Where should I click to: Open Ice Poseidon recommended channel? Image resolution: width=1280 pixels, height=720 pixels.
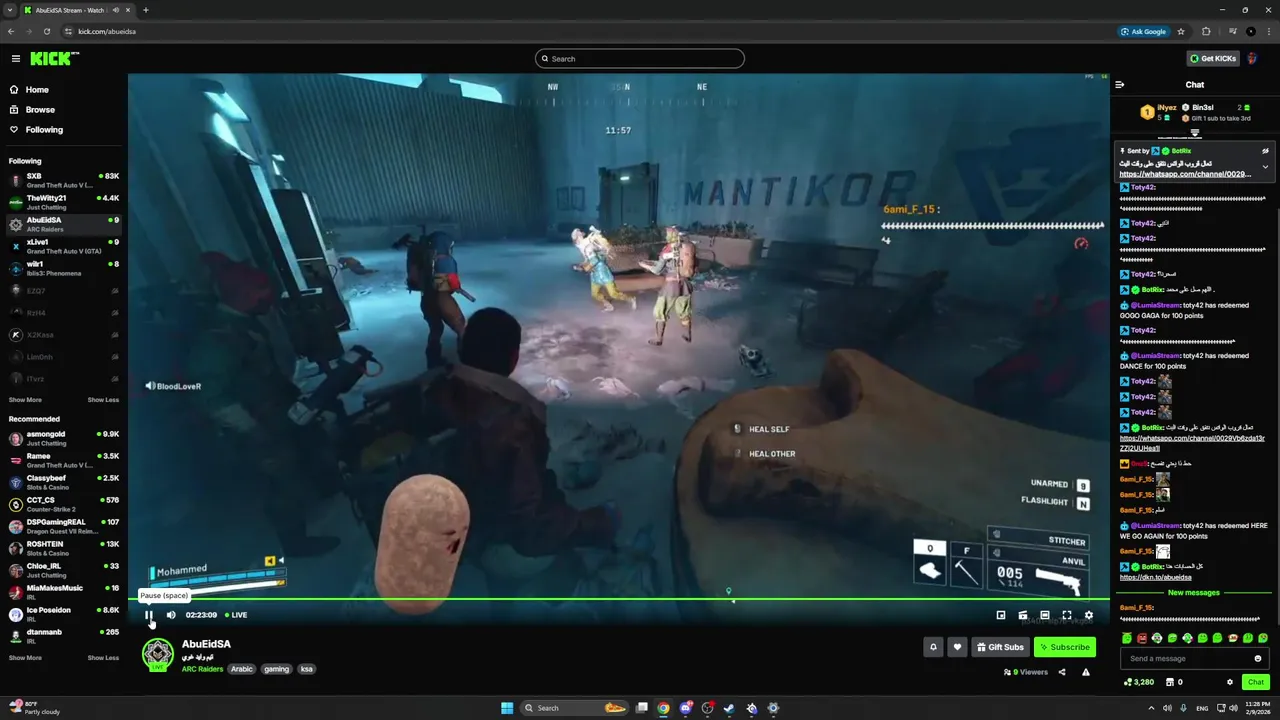[x=64, y=614]
